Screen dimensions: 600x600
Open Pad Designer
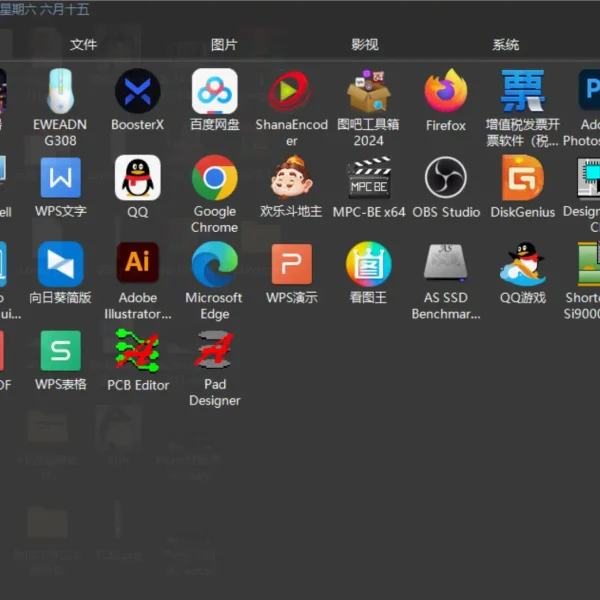click(x=215, y=350)
